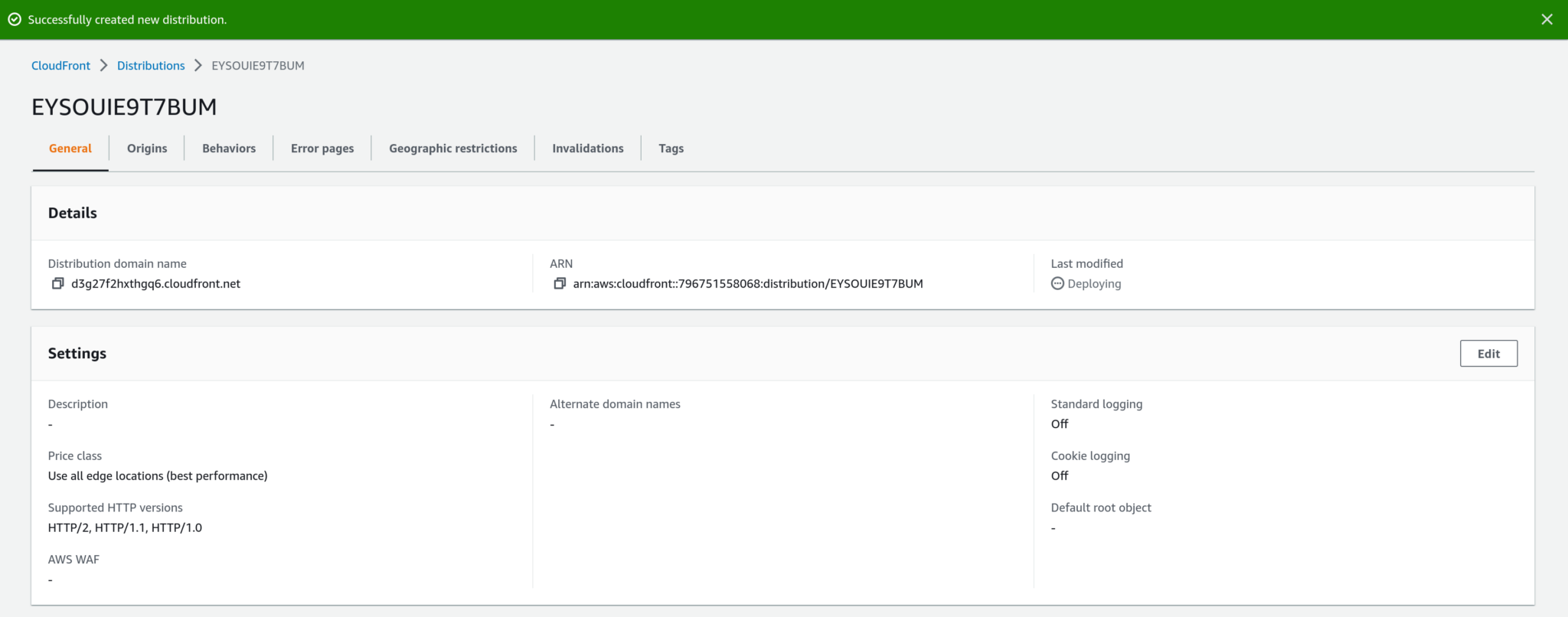The width and height of the screenshot is (1568, 617).
Task: Open the Tags tab
Action: click(x=671, y=149)
